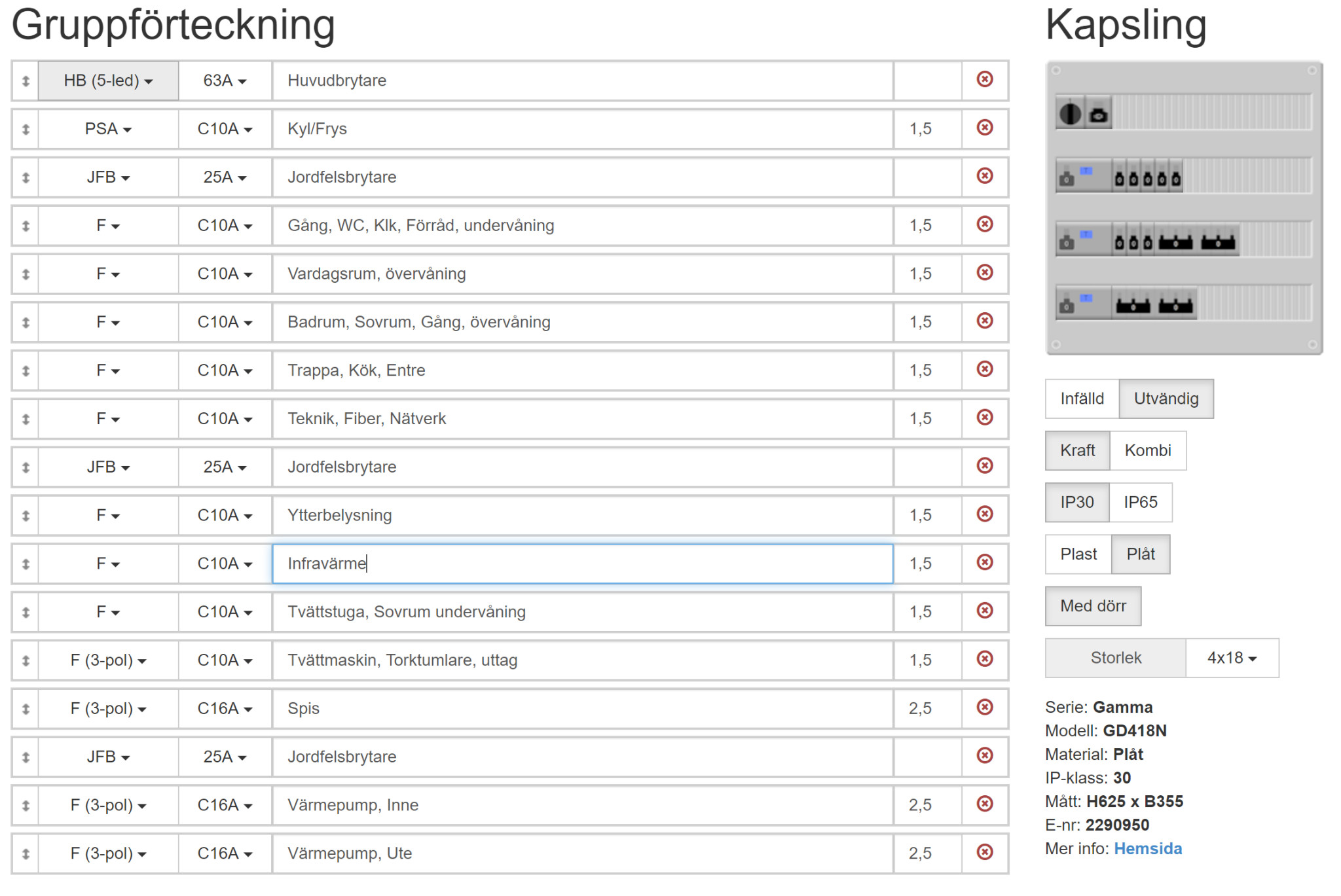Click reorder arrows on Huvudbrytare row
Image resolution: width=1341 pixels, height=896 pixels.
tap(26, 81)
